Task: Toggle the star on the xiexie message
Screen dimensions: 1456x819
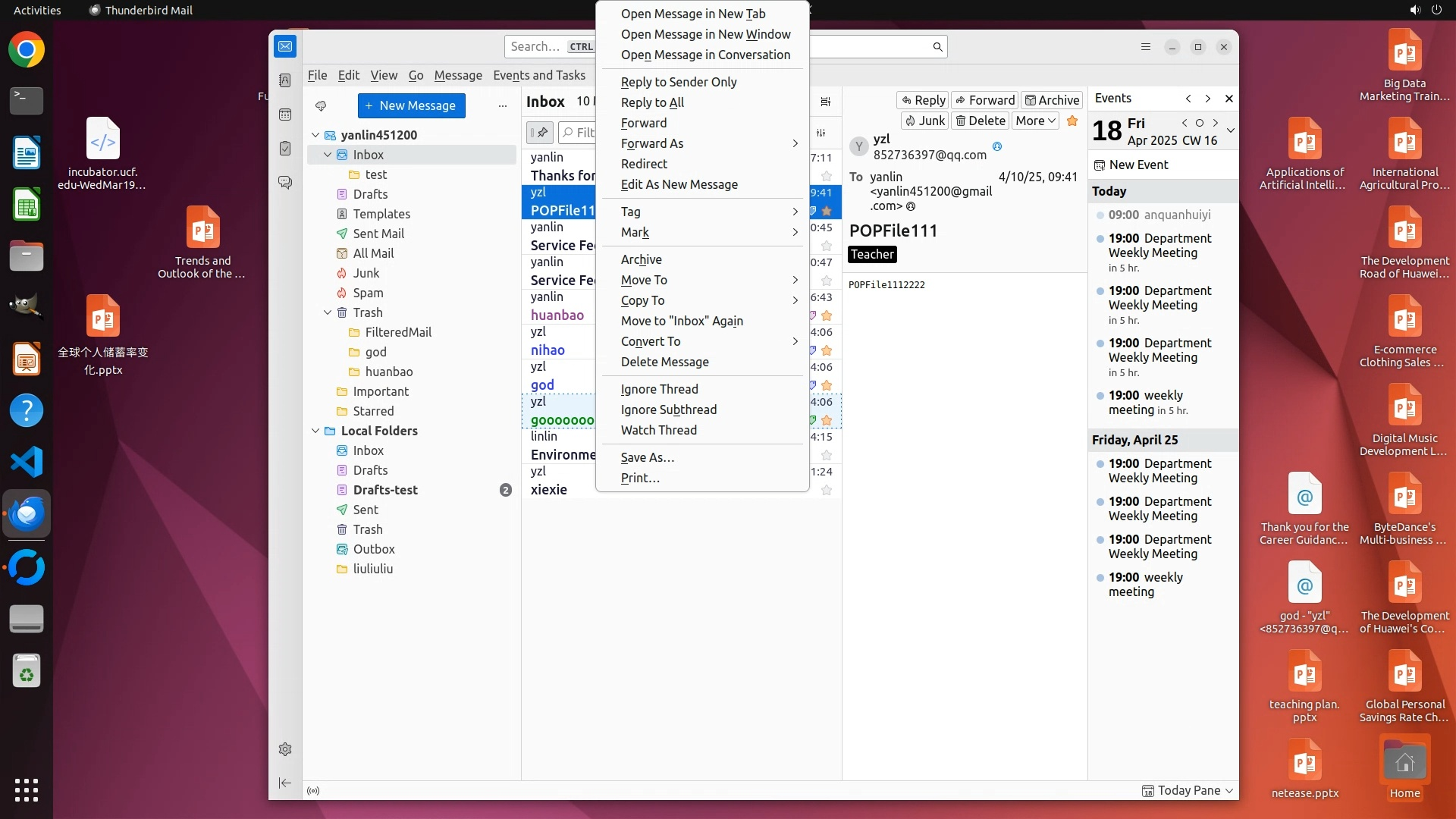Action: click(827, 490)
